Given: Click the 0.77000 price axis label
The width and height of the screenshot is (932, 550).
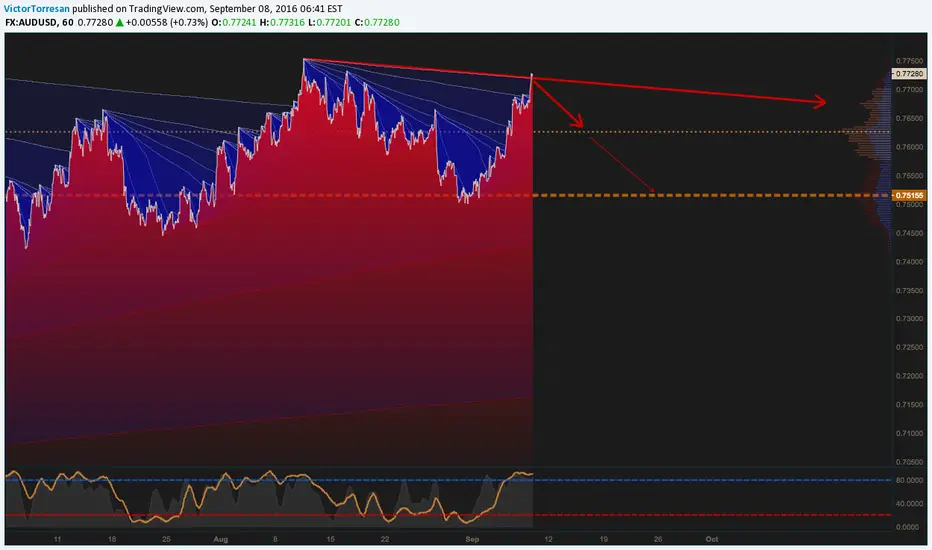Looking at the screenshot, I should click(x=909, y=90).
